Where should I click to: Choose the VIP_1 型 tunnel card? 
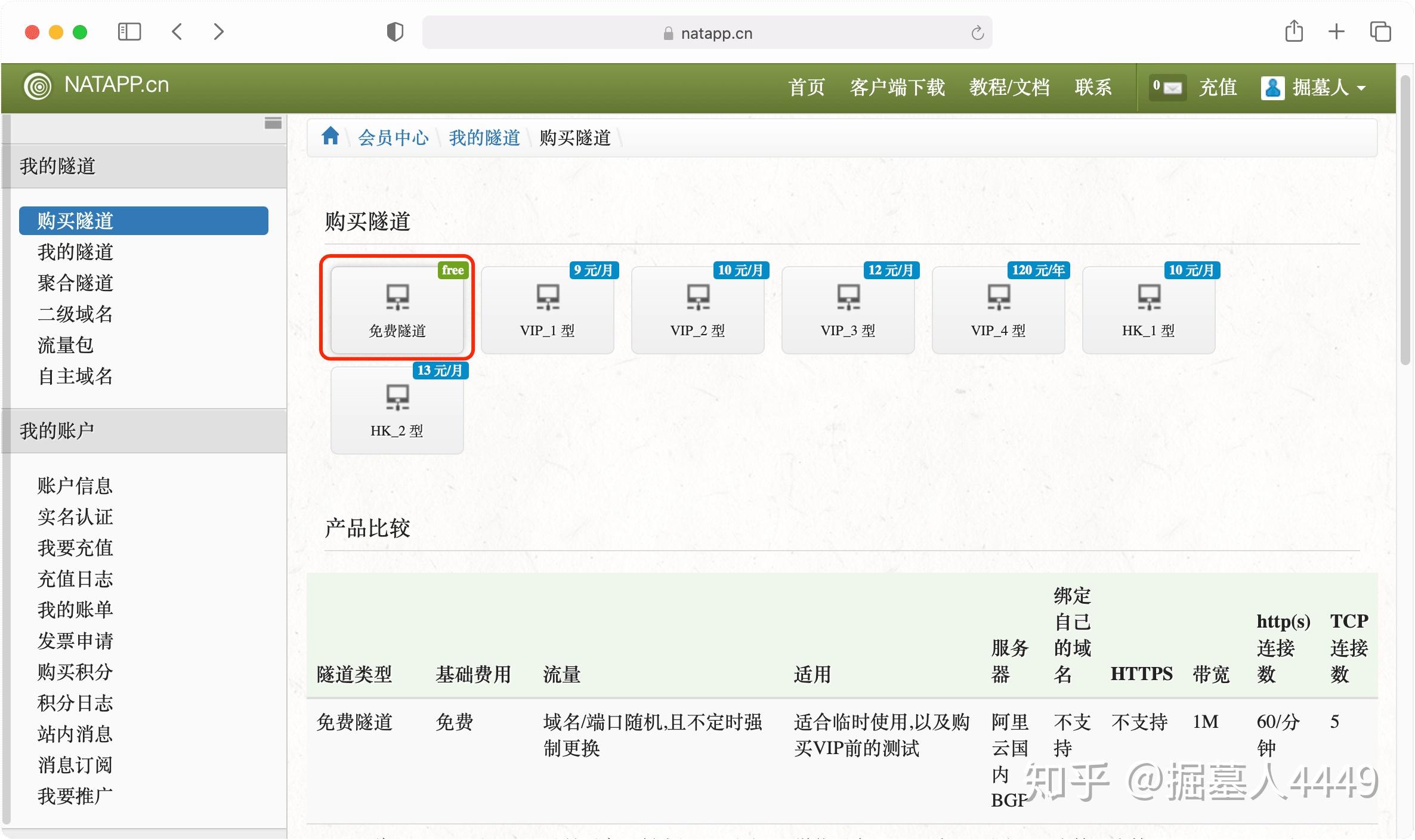pos(547,309)
